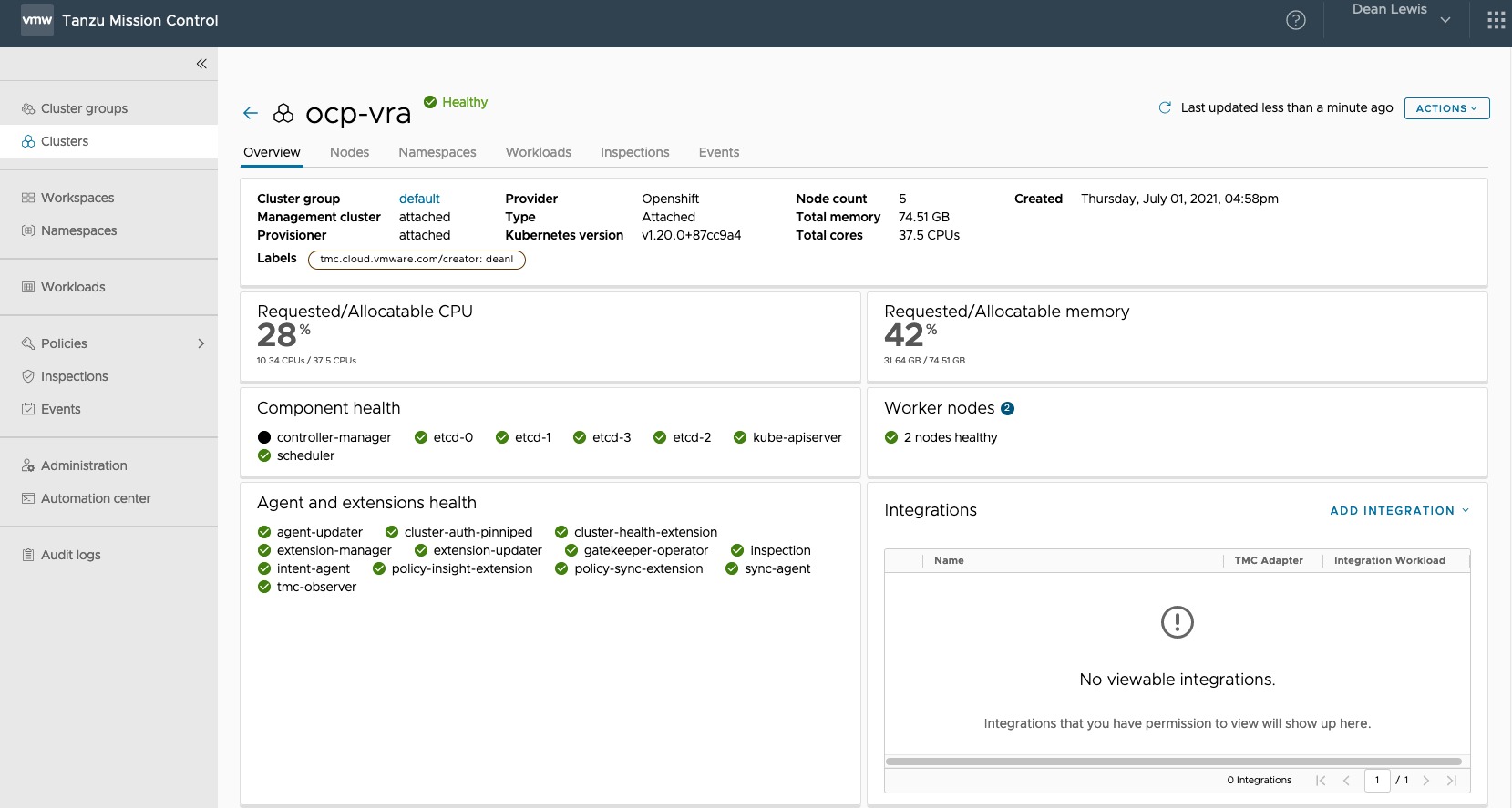Switch to the Nodes tab
The width and height of the screenshot is (1512, 808).
click(x=349, y=152)
